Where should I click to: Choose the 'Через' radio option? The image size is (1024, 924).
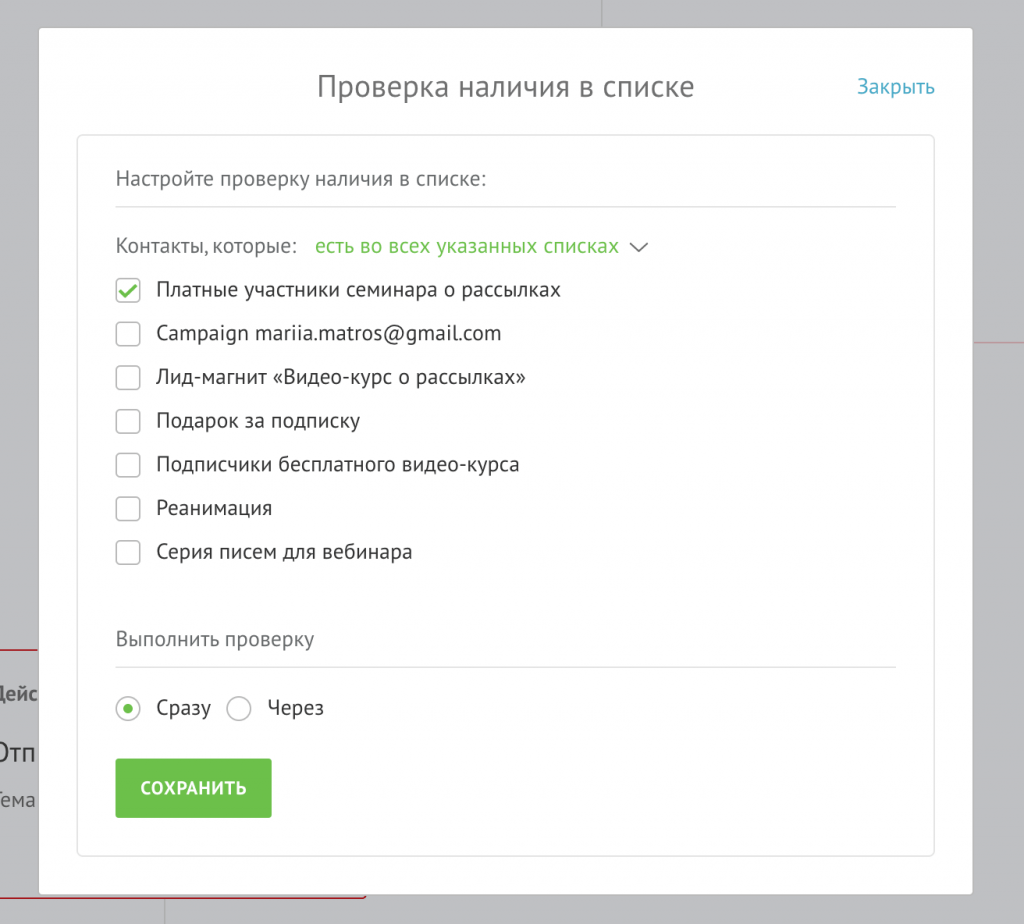pyautogui.click(x=239, y=709)
